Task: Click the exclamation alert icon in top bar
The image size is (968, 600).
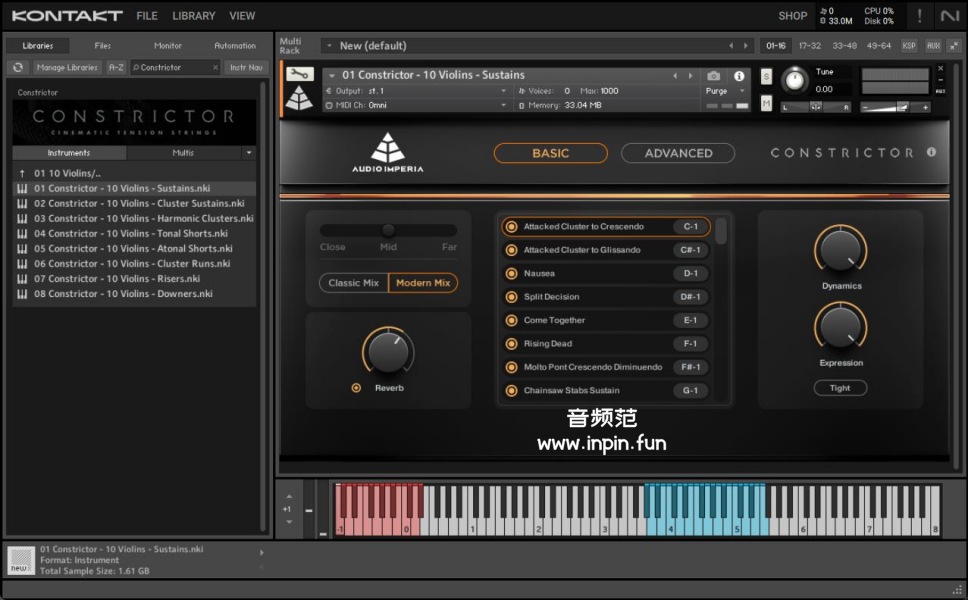Action: (919, 16)
